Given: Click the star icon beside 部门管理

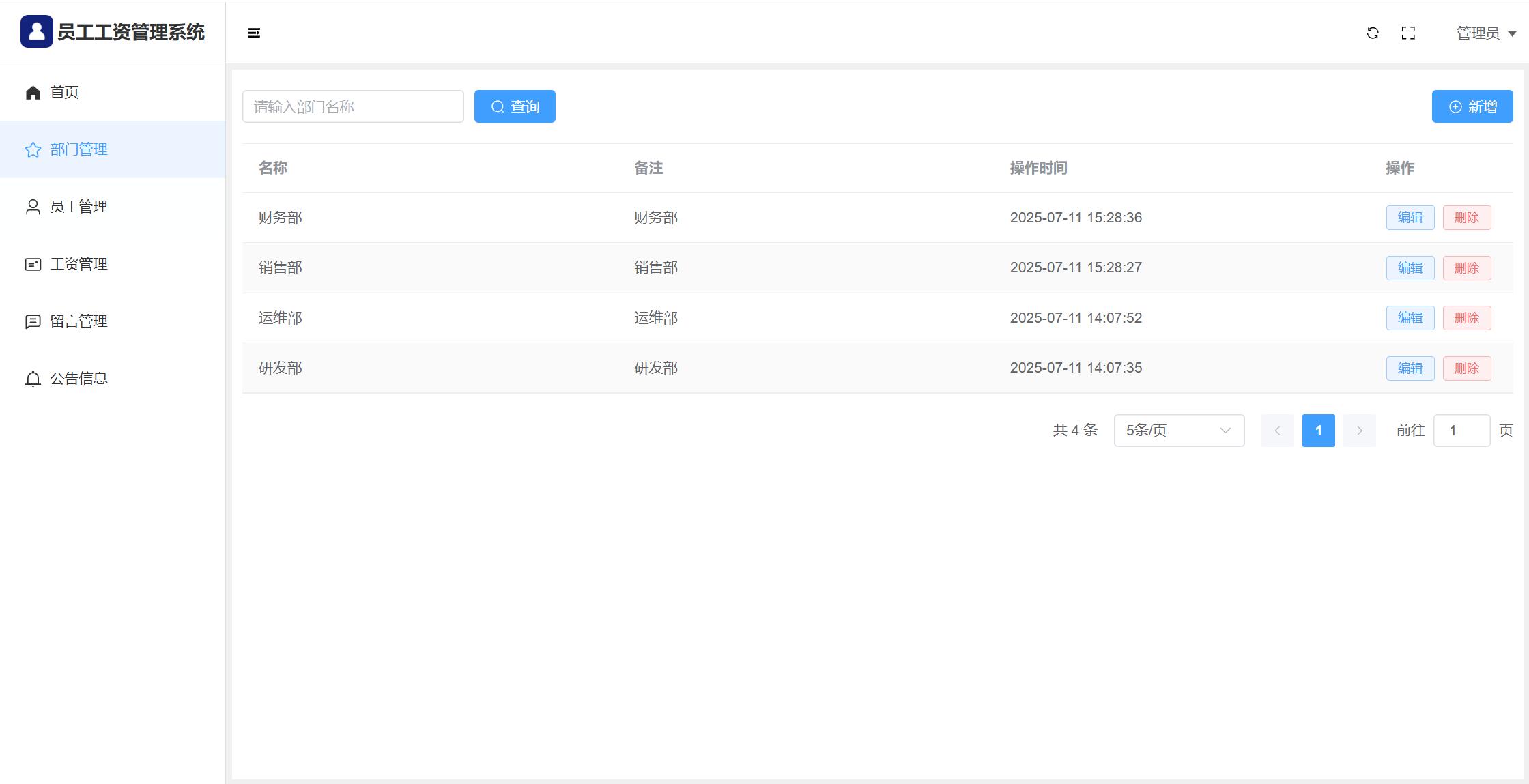Looking at the screenshot, I should (33, 149).
